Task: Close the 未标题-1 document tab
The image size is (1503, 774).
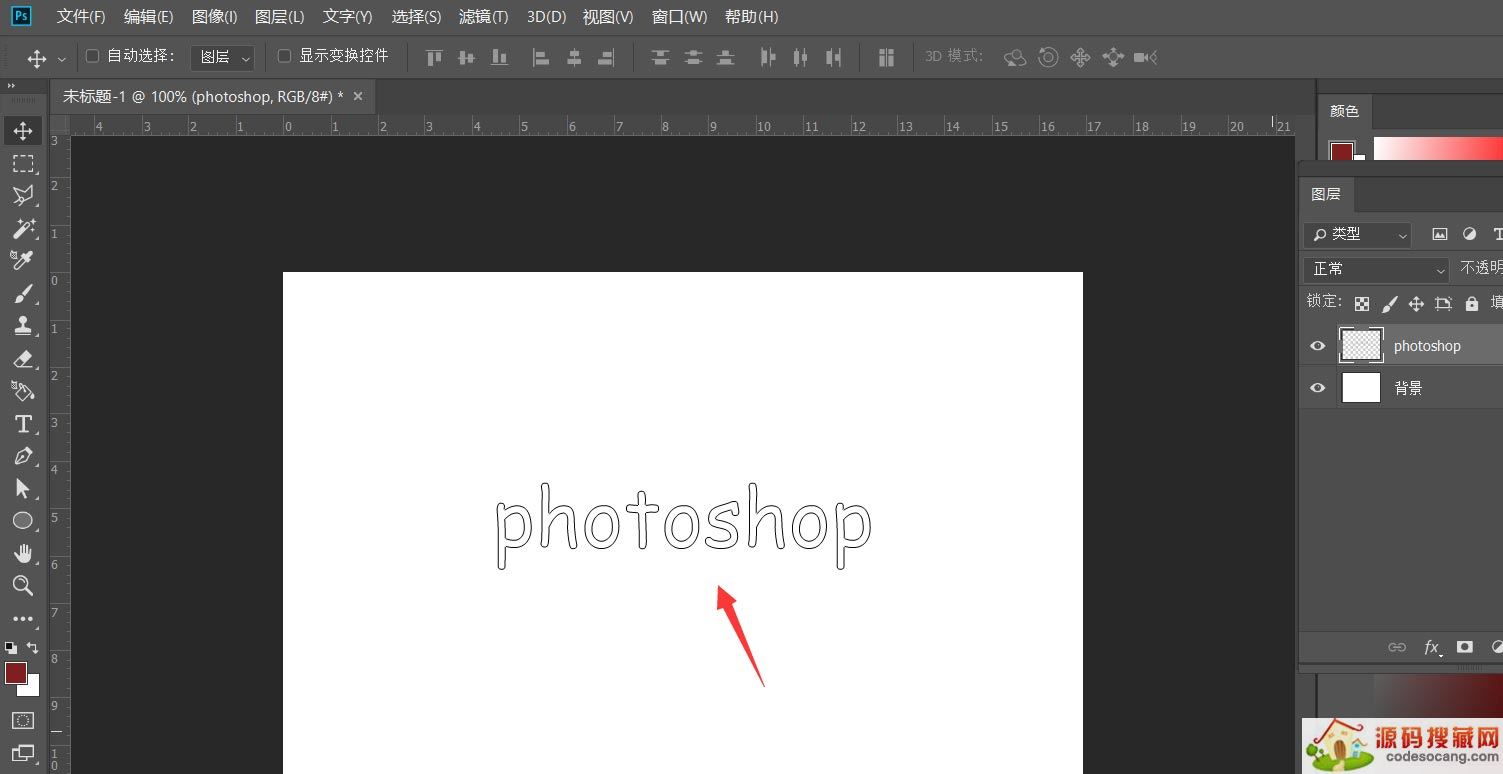Action: tap(358, 96)
